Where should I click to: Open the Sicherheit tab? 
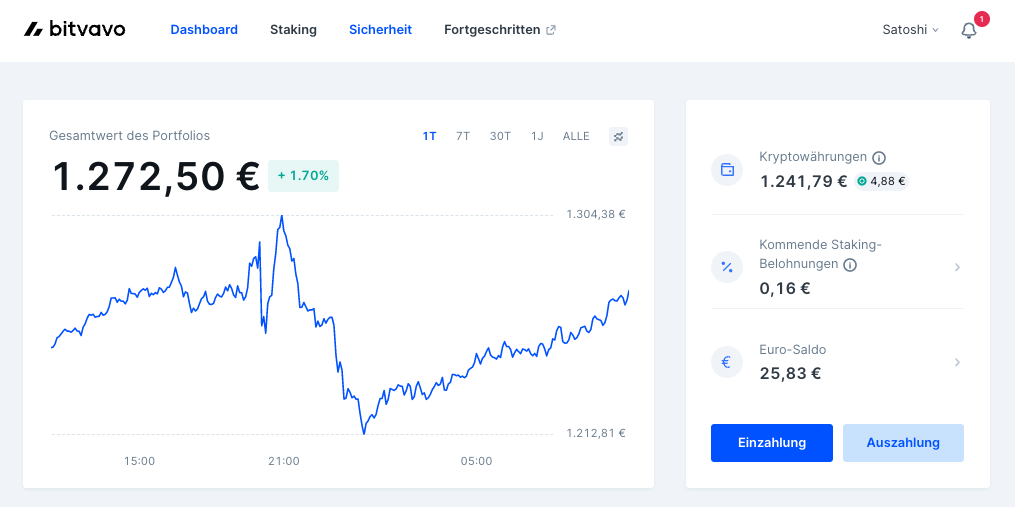(381, 30)
